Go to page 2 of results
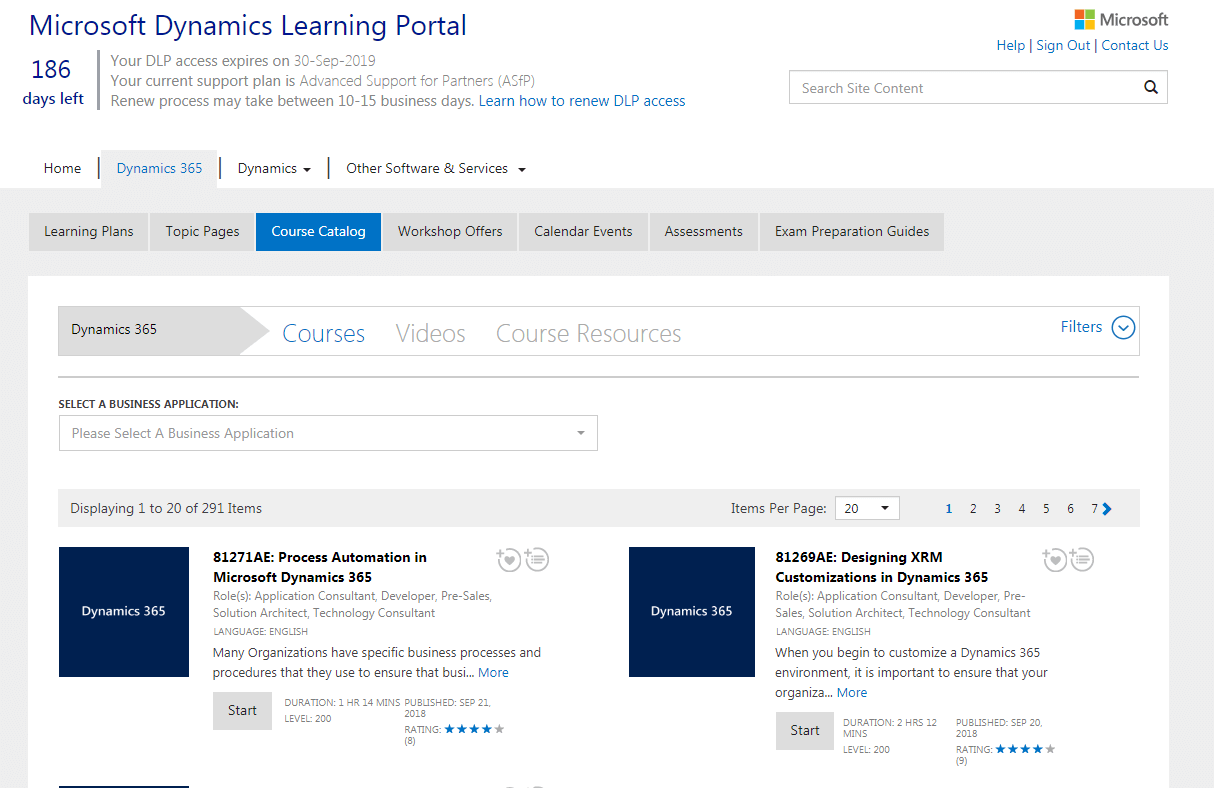This screenshot has height=788, width=1214. (973, 509)
